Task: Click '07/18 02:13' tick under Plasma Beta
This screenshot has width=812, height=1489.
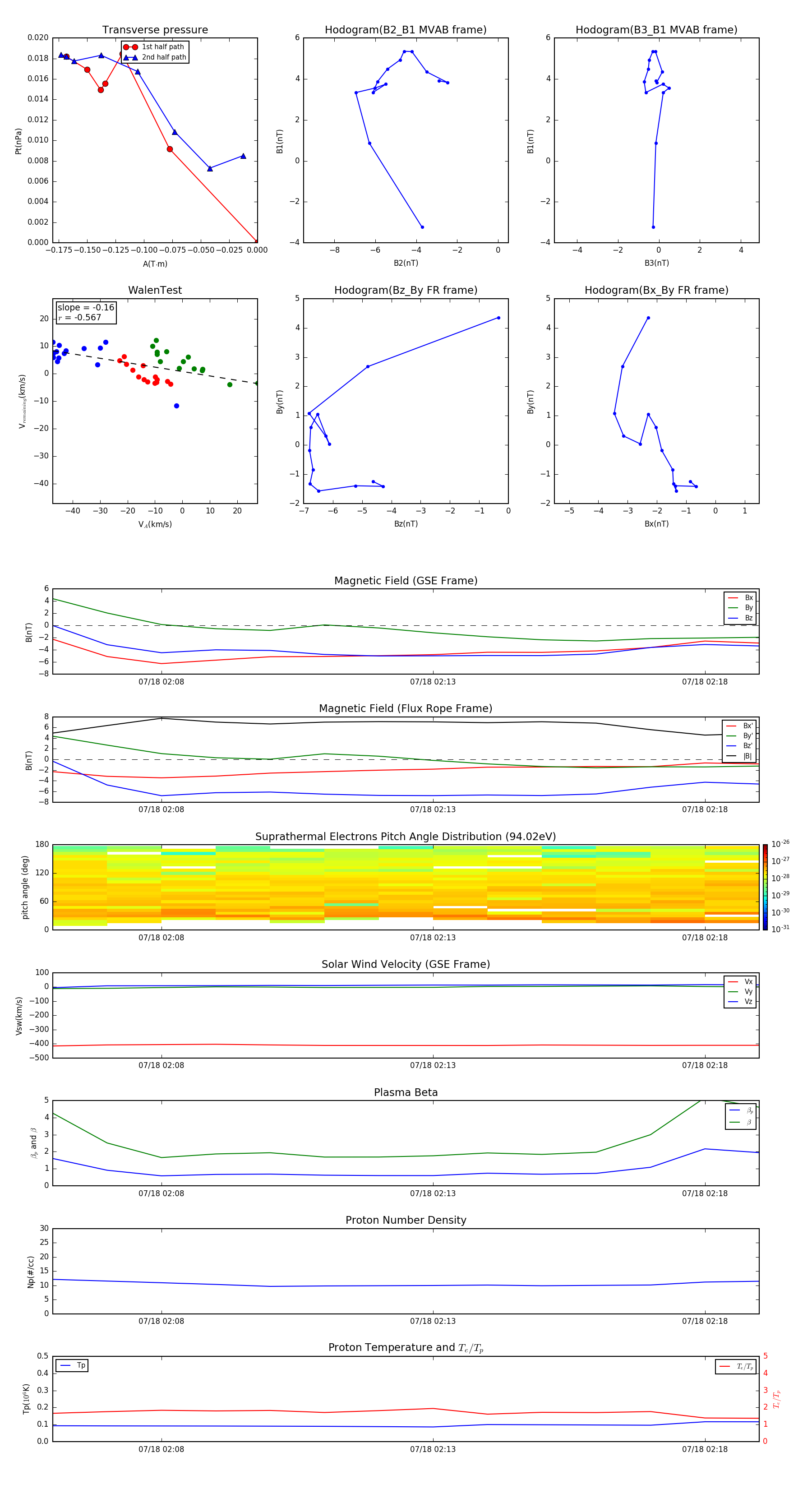Action: (433, 1193)
